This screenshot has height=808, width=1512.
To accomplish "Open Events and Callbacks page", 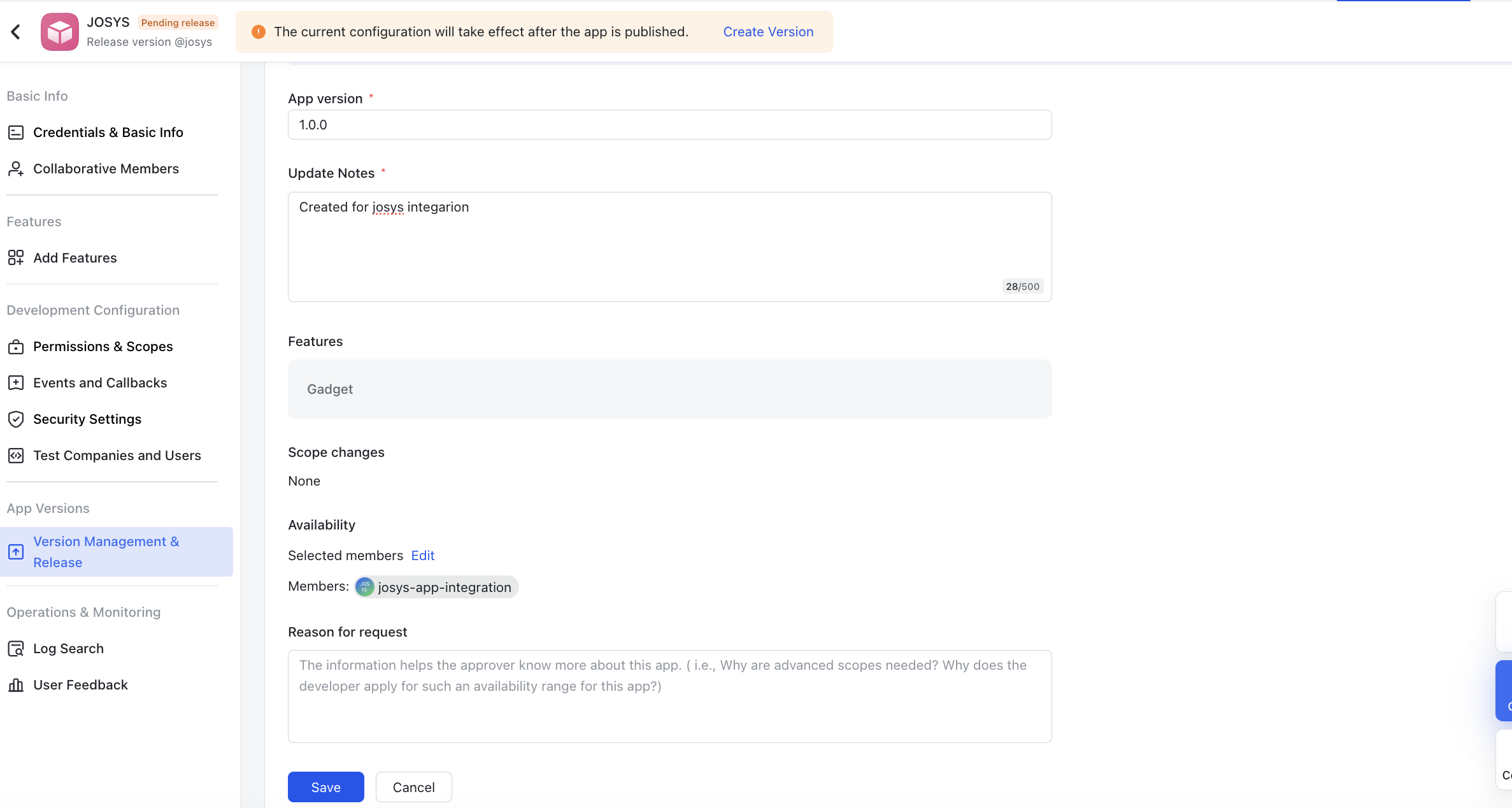I will tap(100, 383).
